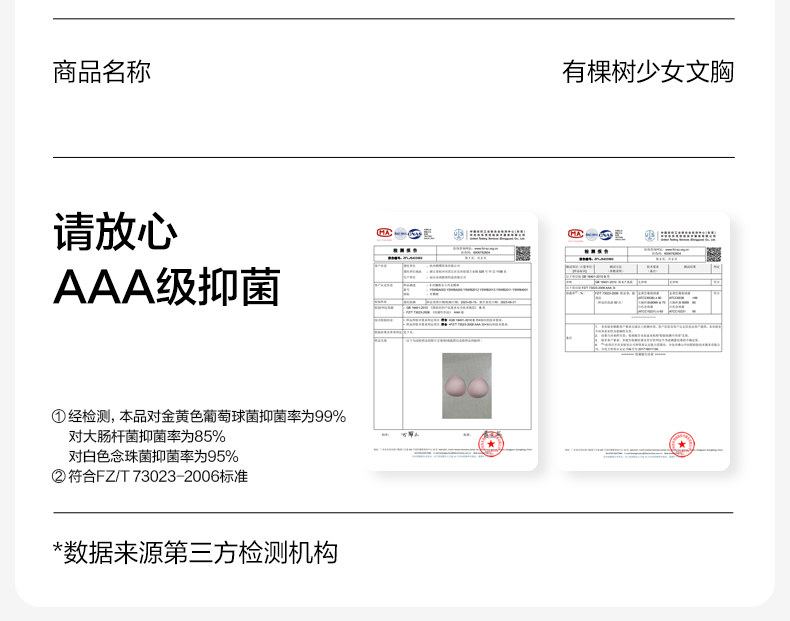Image resolution: width=790 pixels, height=621 pixels.
Task: Click the CNAS logo on right report
Action: pyautogui.click(x=607, y=233)
